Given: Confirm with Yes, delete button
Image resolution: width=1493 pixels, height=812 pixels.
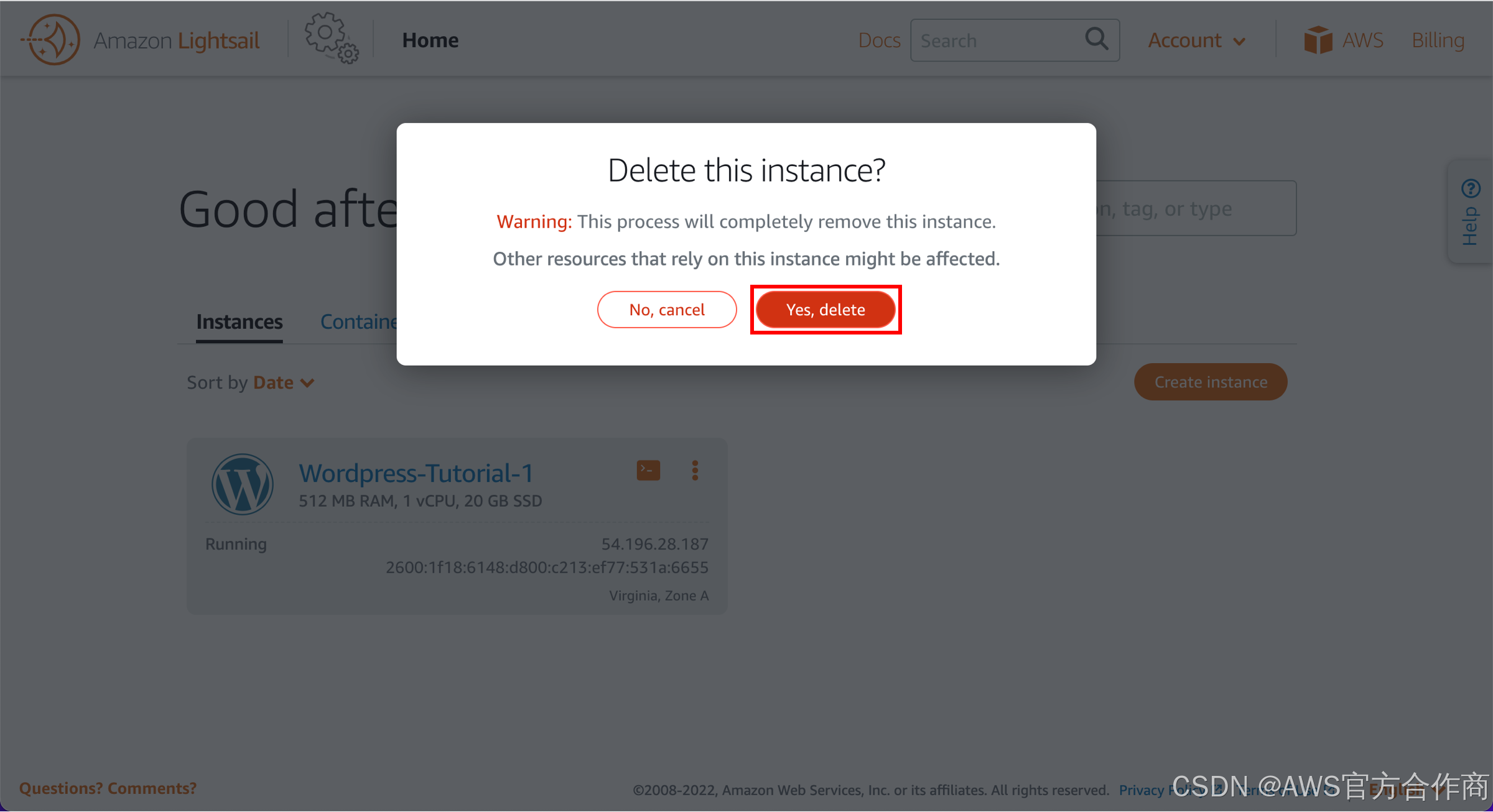Looking at the screenshot, I should (x=825, y=310).
